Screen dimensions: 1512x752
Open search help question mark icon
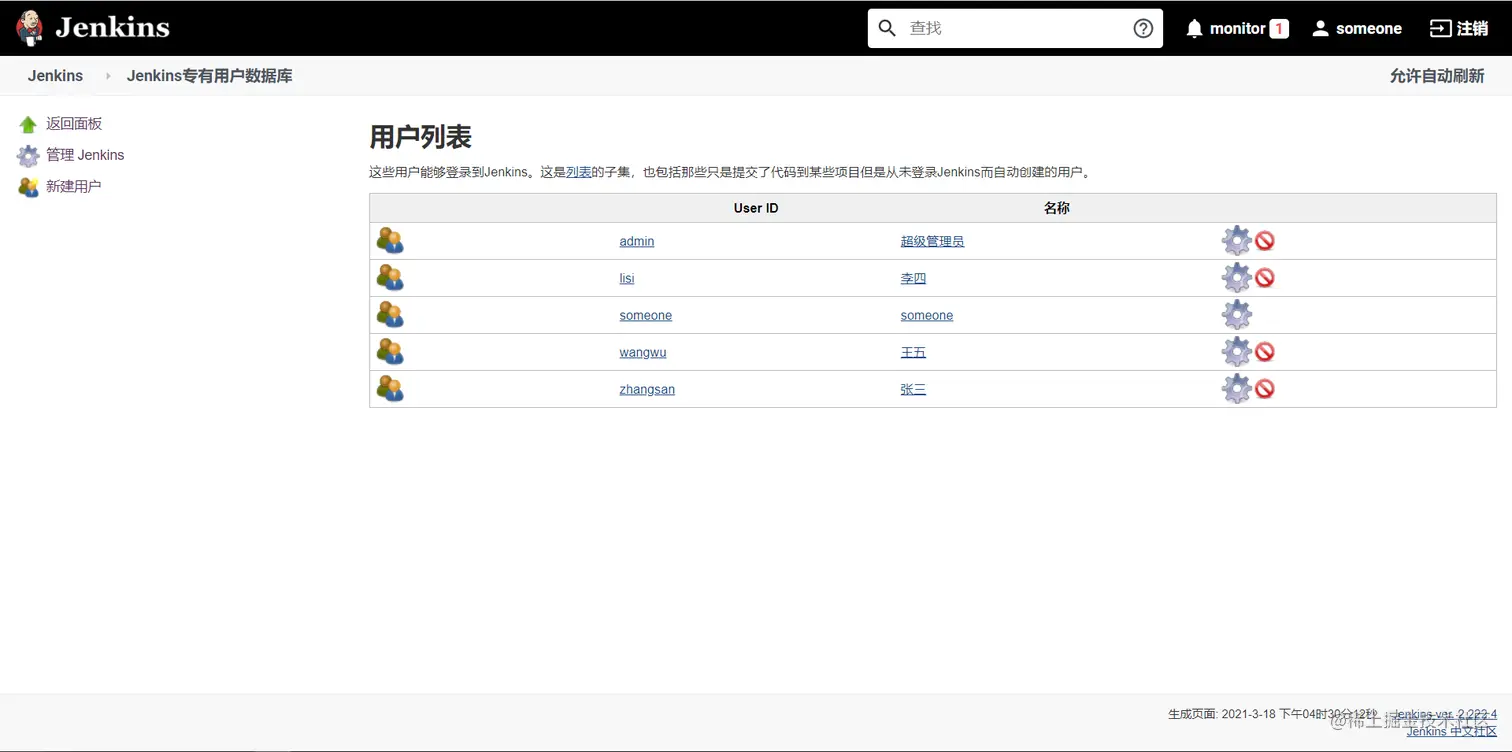click(1143, 28)
